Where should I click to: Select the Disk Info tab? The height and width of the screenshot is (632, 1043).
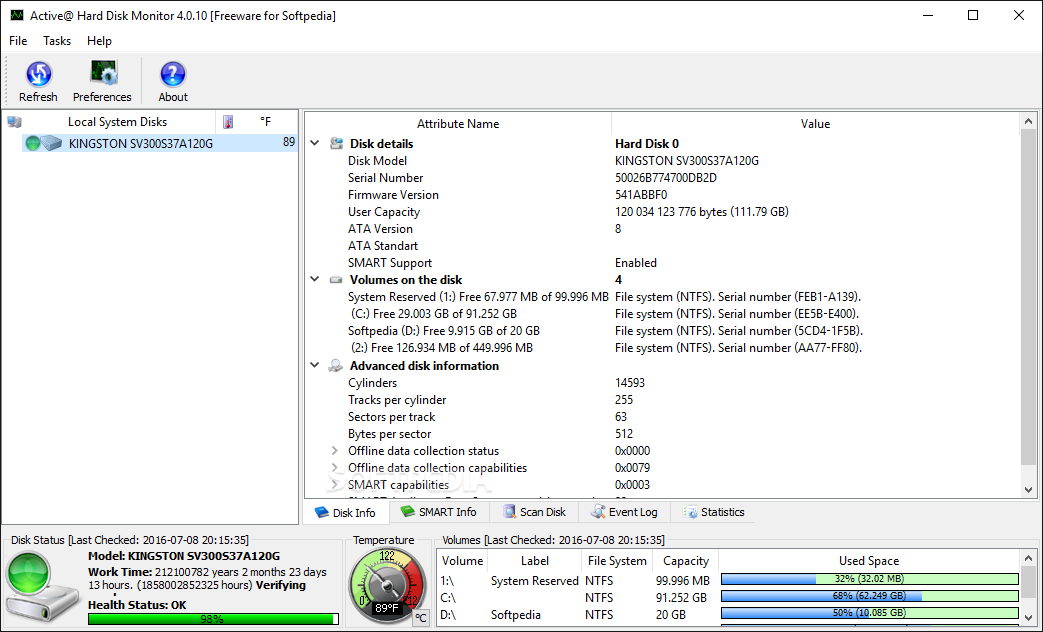pos(345,512)
